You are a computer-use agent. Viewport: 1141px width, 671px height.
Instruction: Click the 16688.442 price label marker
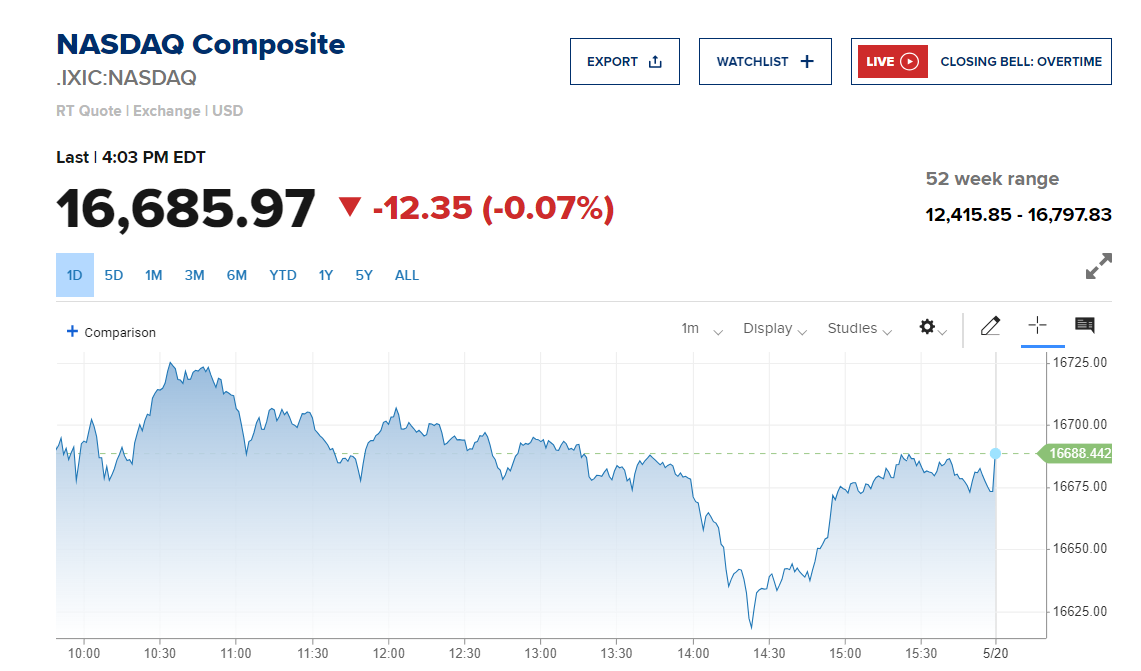1079,454
